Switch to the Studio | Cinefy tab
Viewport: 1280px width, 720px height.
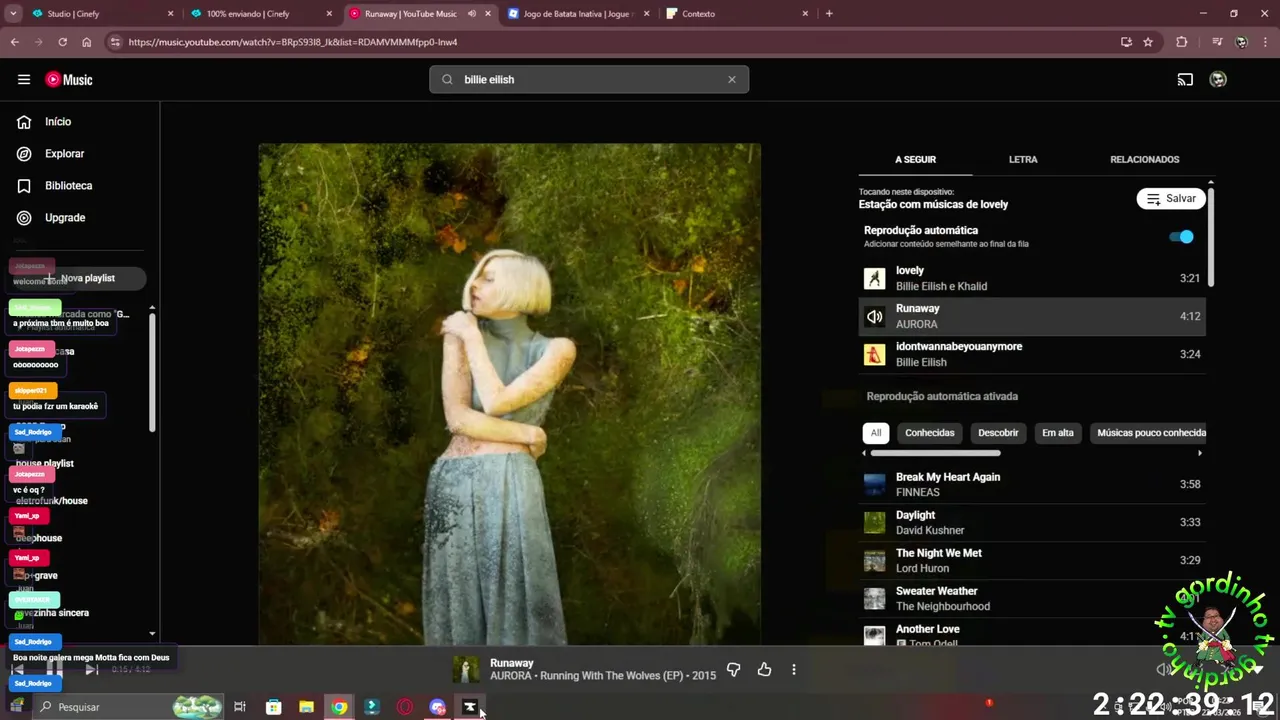102,14
